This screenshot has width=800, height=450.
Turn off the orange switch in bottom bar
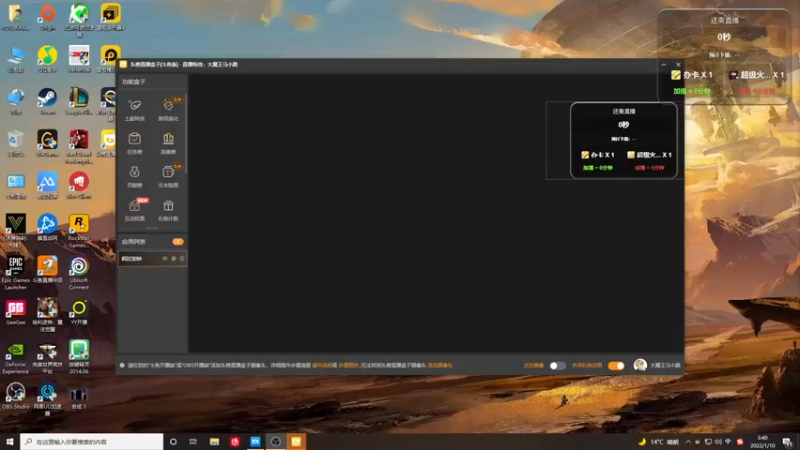pyautogui.click(x=616, y=365)
